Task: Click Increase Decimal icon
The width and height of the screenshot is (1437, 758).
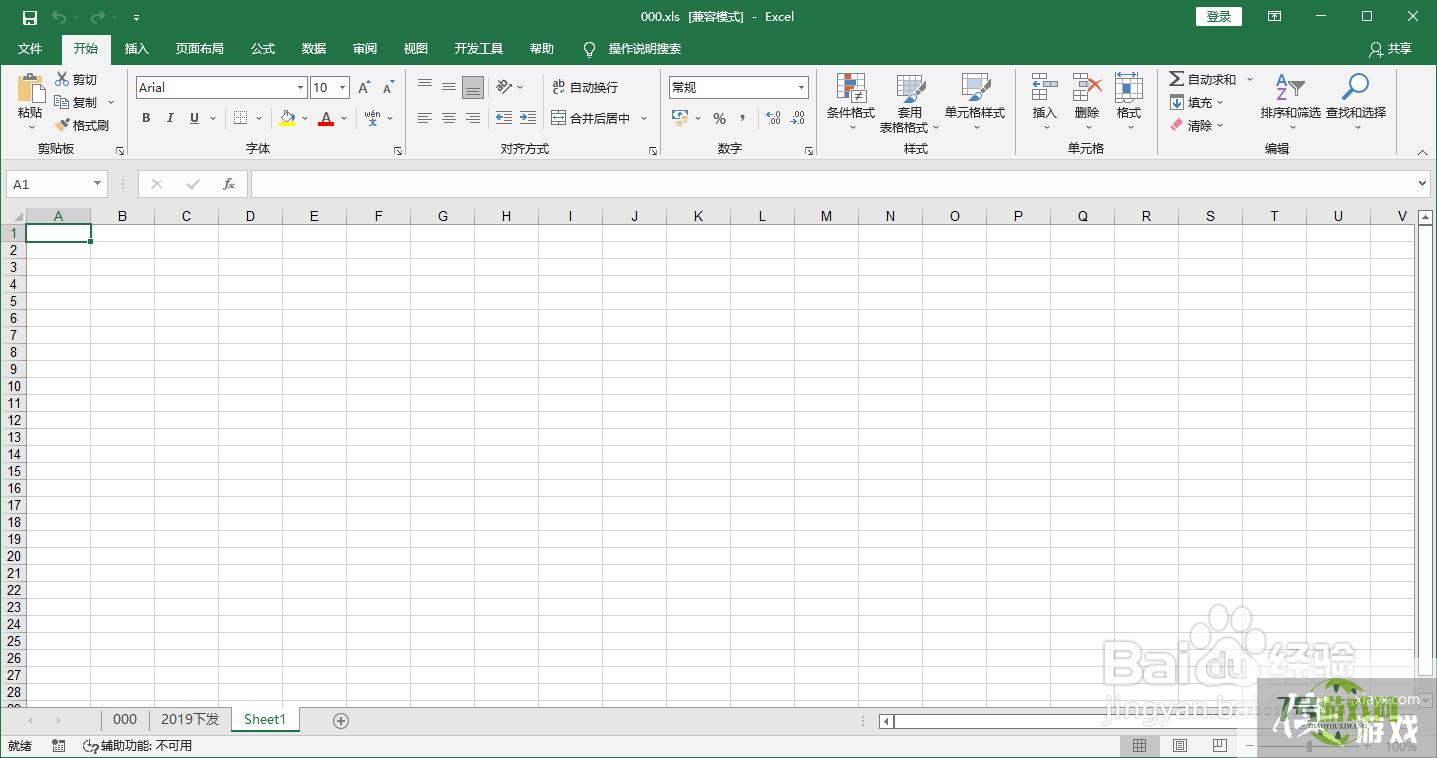Action: tap(773, 118)
